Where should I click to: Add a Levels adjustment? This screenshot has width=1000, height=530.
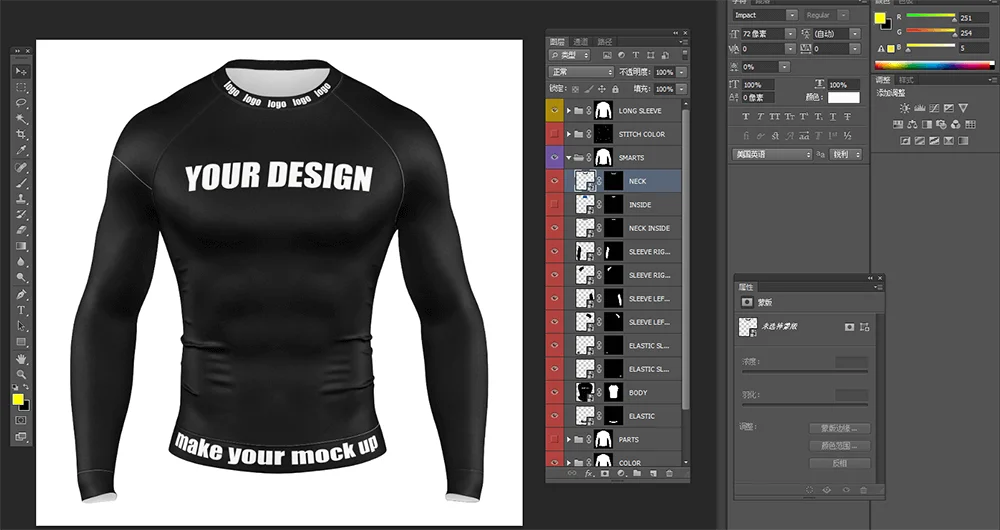919,108
